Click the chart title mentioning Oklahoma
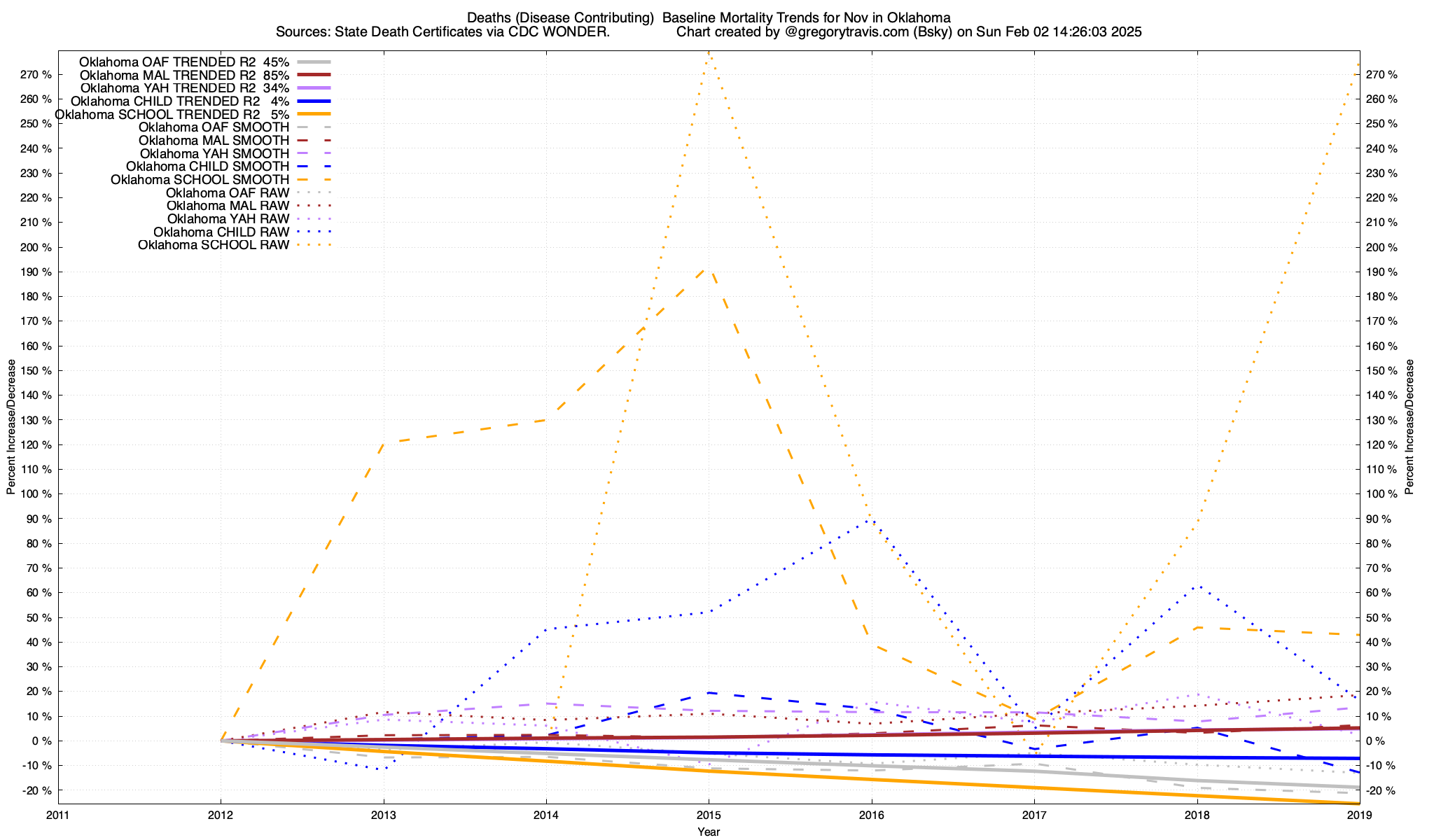The image size is (1434, 840). pyautogui.click(x=709, y=17)
